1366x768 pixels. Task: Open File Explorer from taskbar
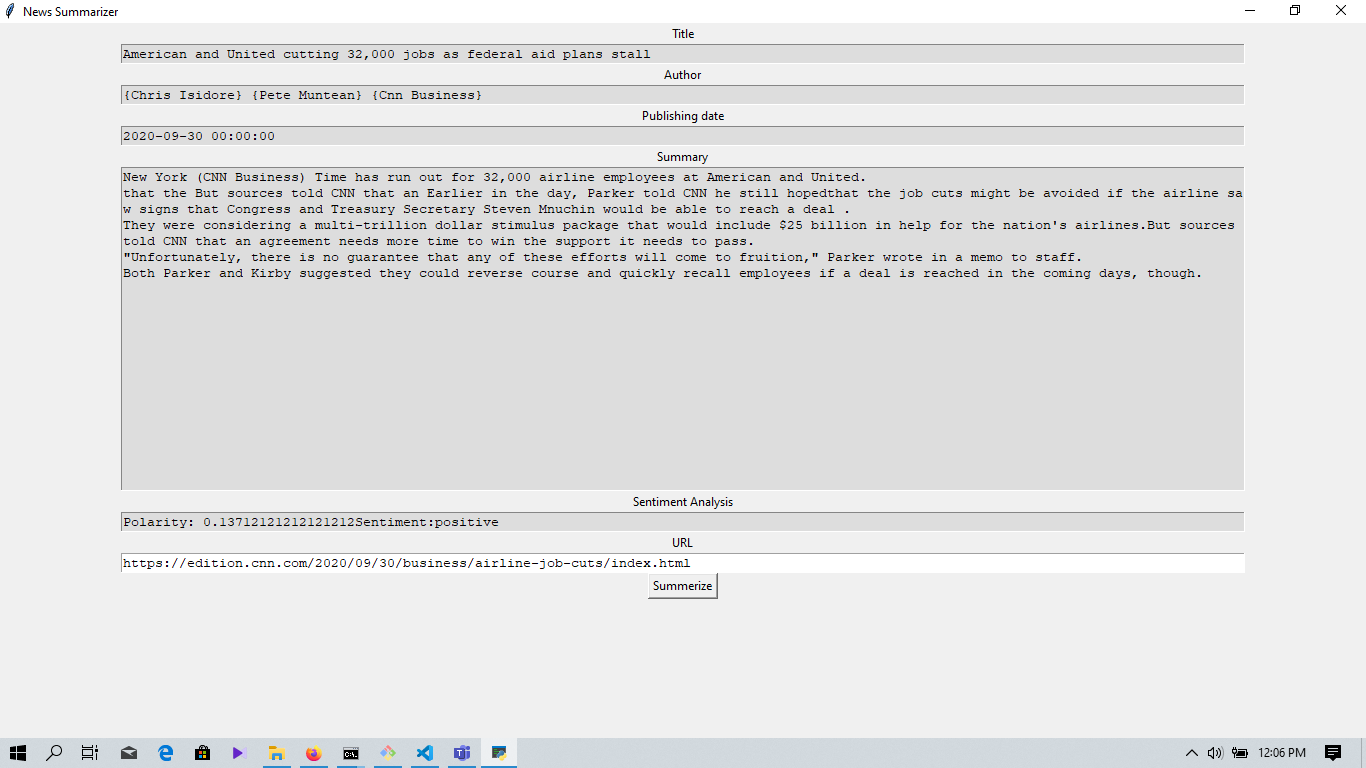pyautogui.click(x=277, y=753)
